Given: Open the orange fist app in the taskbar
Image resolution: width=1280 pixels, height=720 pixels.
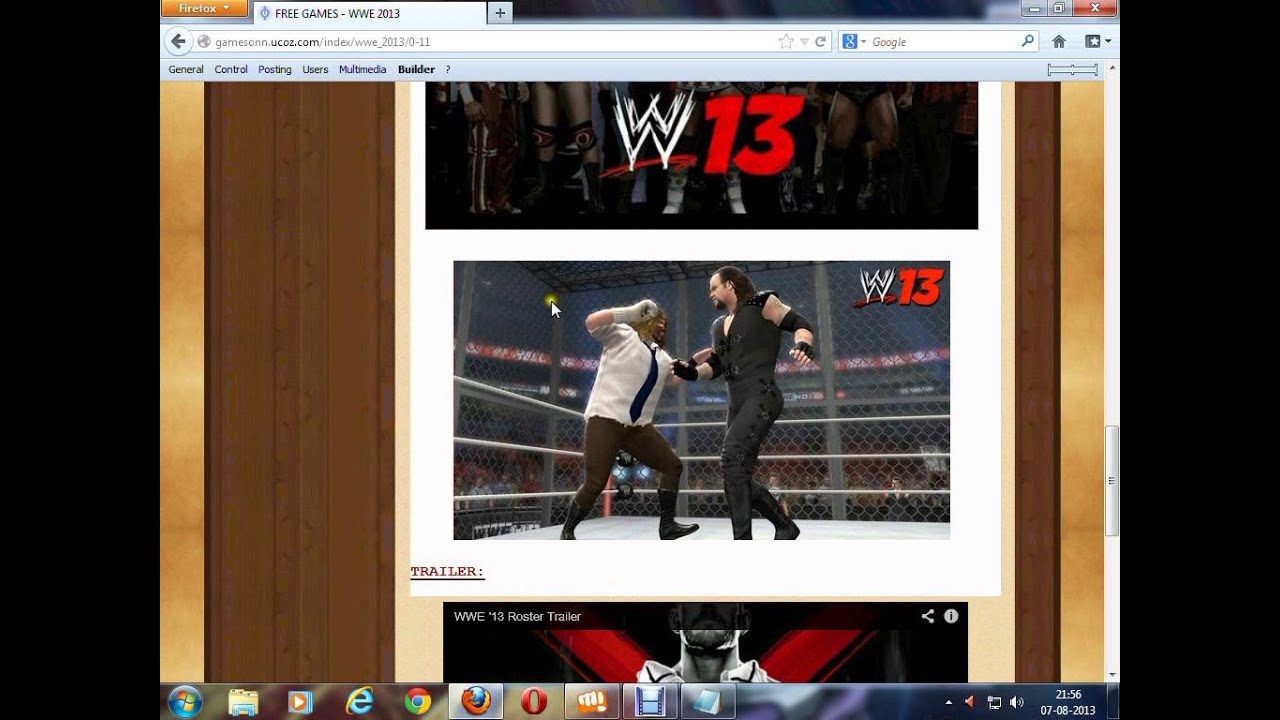Looking at the screenshot, I should (x=592, y=702).
